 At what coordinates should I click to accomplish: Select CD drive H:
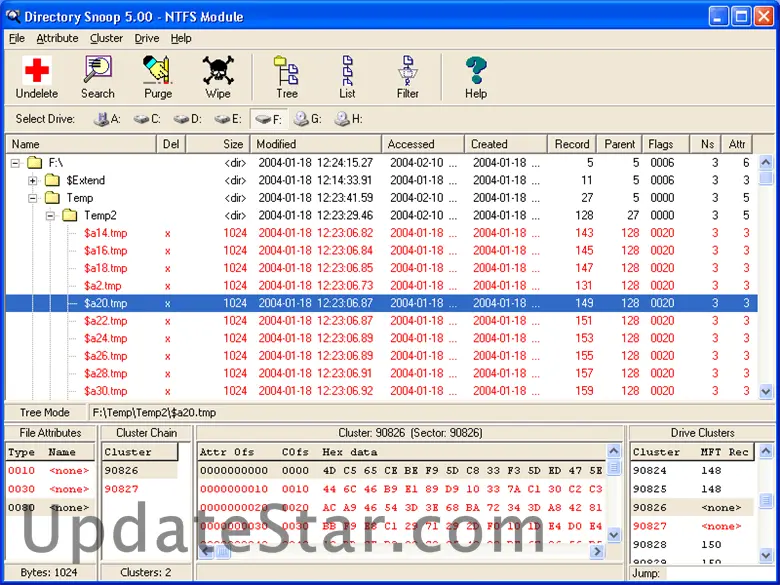click(348, 119)
